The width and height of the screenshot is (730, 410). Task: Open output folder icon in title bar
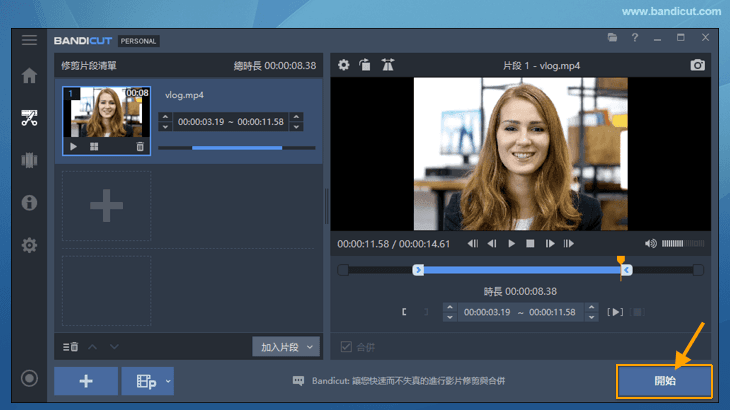pyautogui.click(x=612, y=38)
